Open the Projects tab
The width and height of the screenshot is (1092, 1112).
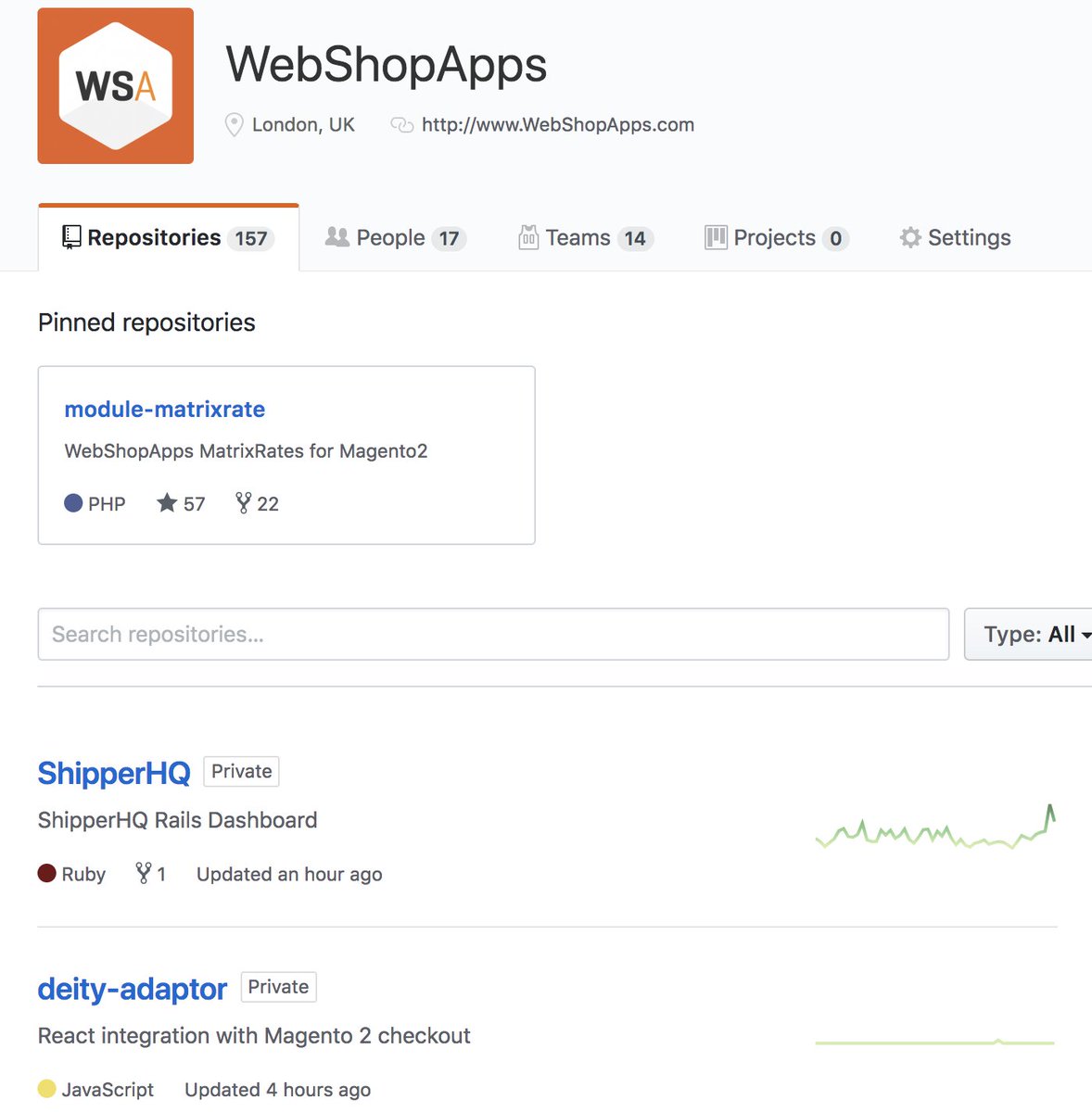pos(777,238)
